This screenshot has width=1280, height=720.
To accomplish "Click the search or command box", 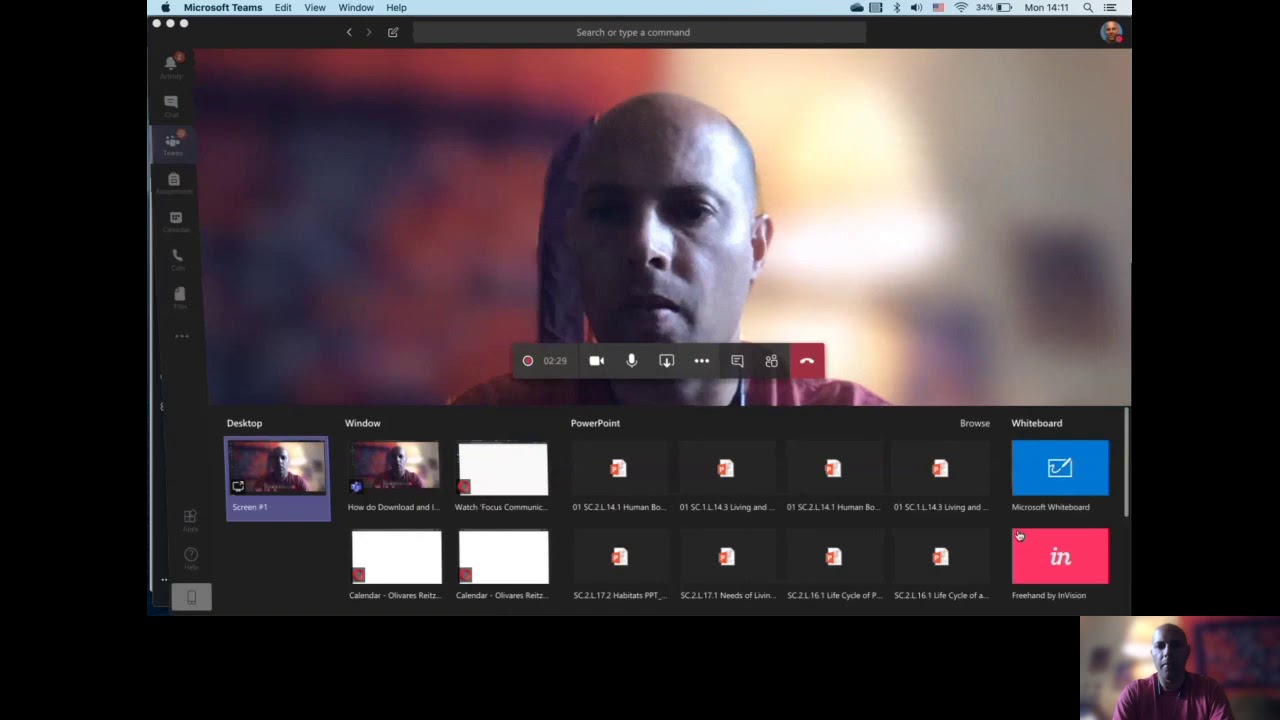I will (639, 32).
